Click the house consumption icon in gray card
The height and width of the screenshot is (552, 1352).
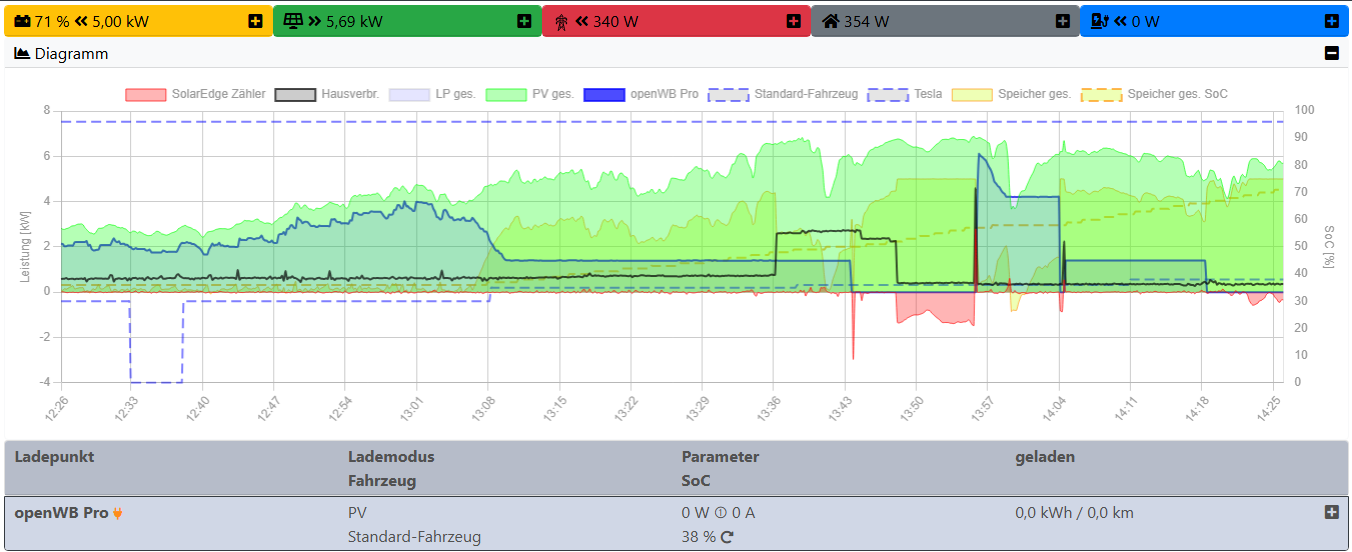830,21
